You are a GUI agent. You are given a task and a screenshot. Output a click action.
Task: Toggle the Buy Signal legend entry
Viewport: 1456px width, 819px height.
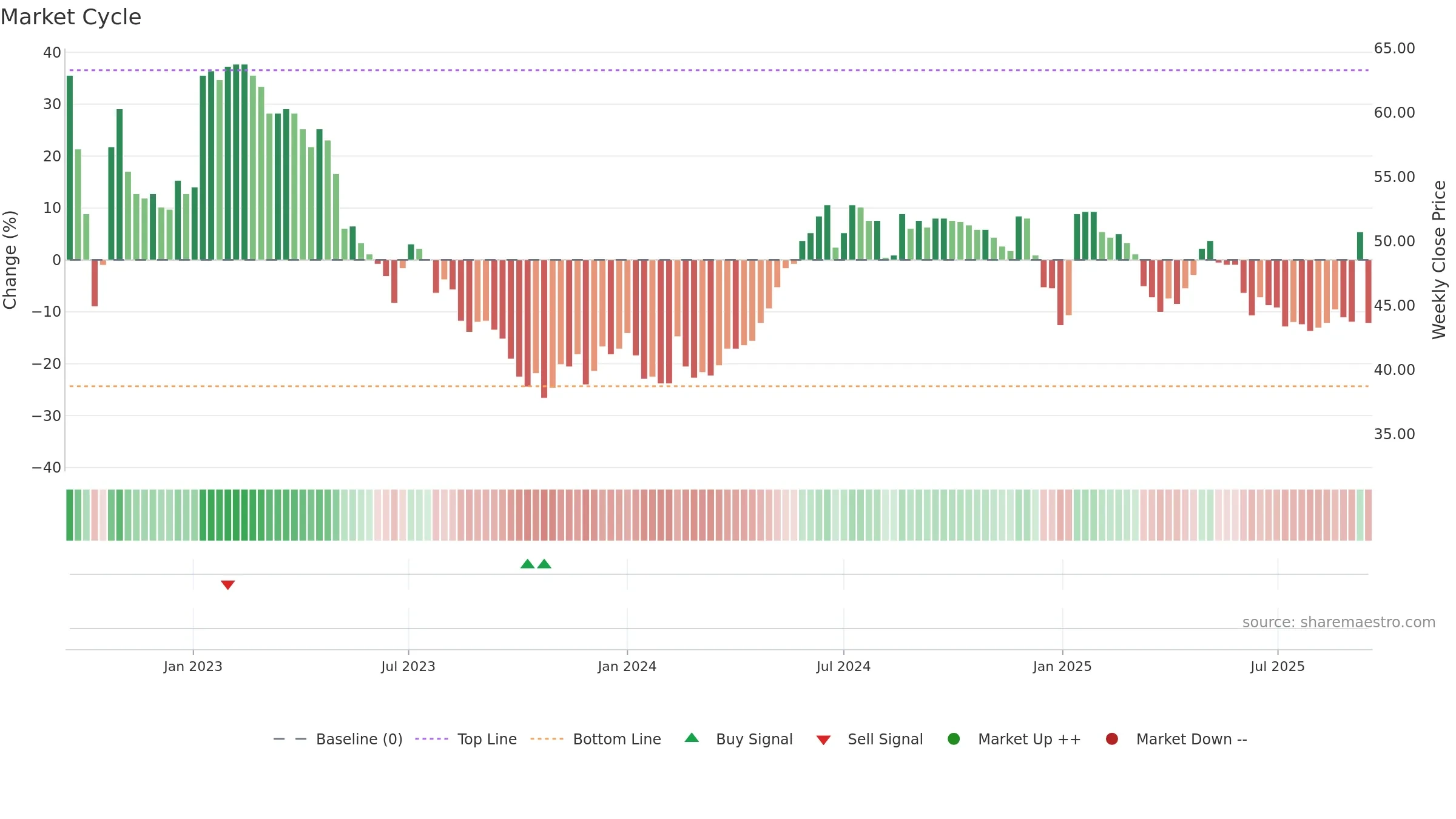point(738,739)
